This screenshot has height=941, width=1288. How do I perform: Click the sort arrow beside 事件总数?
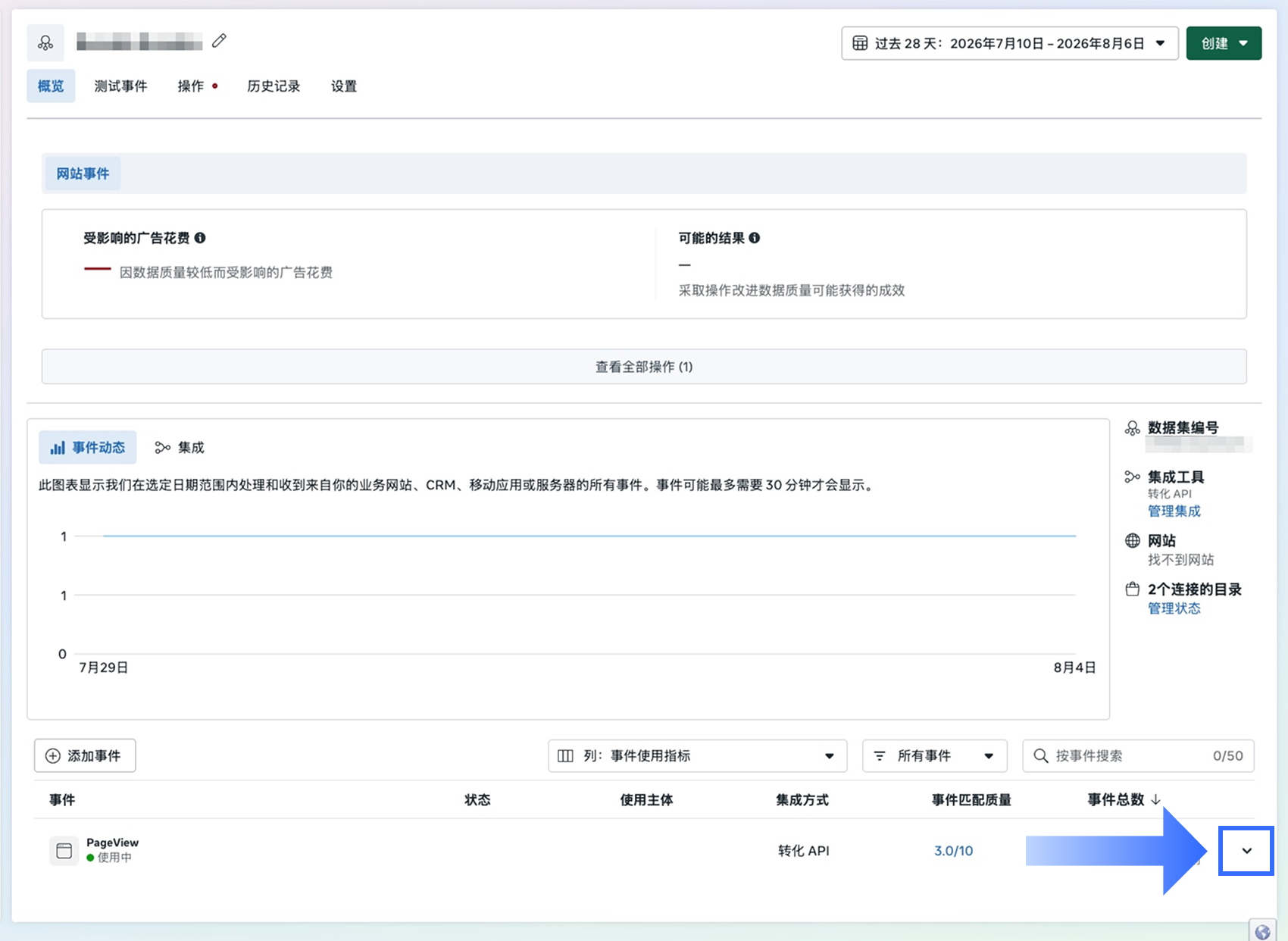[1156, 799]
